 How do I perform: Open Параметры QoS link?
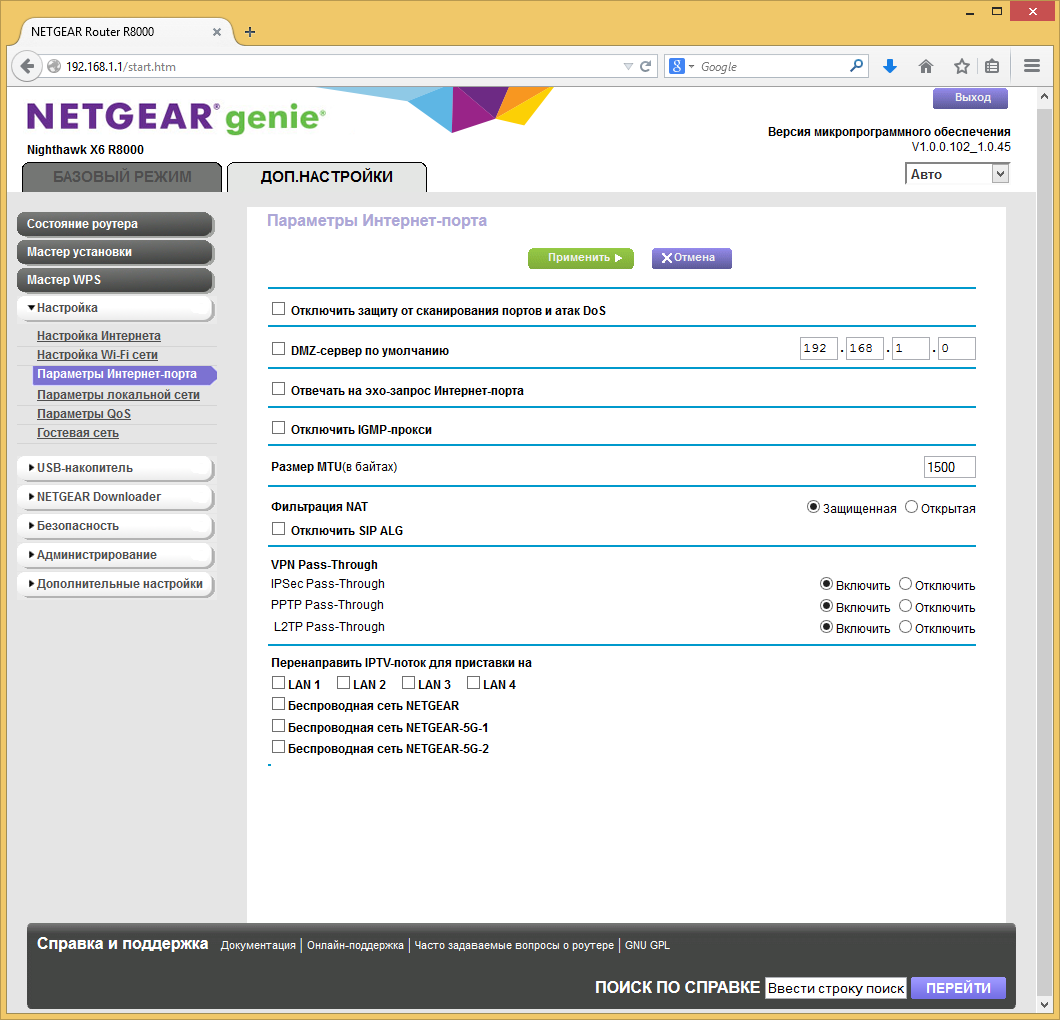[84, 414]
